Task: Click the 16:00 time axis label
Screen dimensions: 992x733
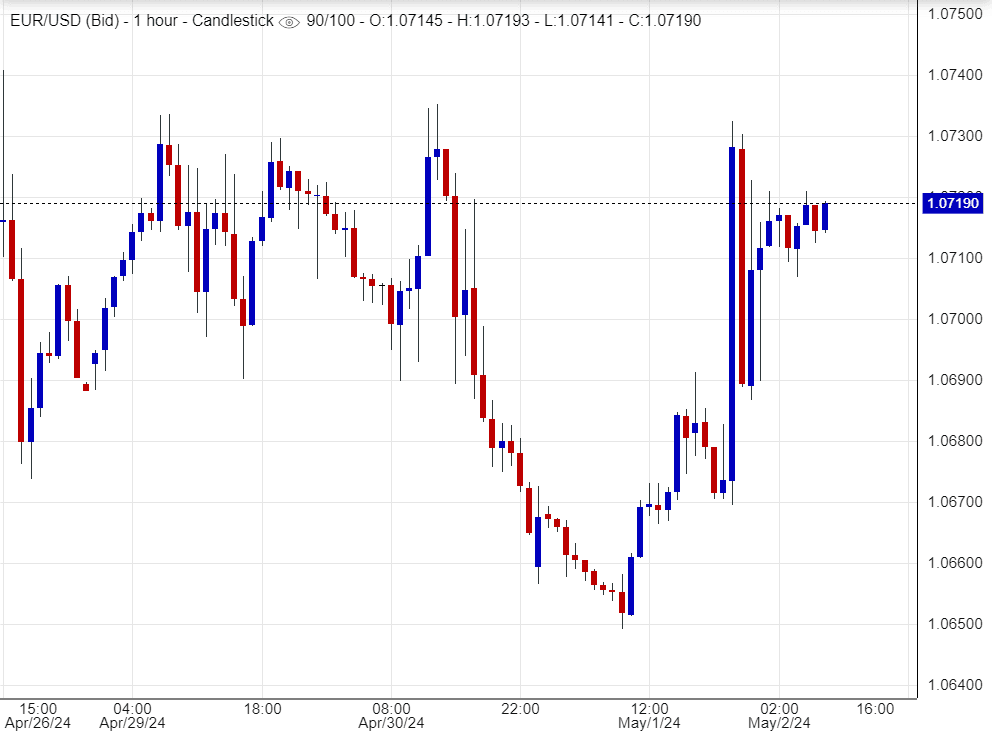Action: 875,708
